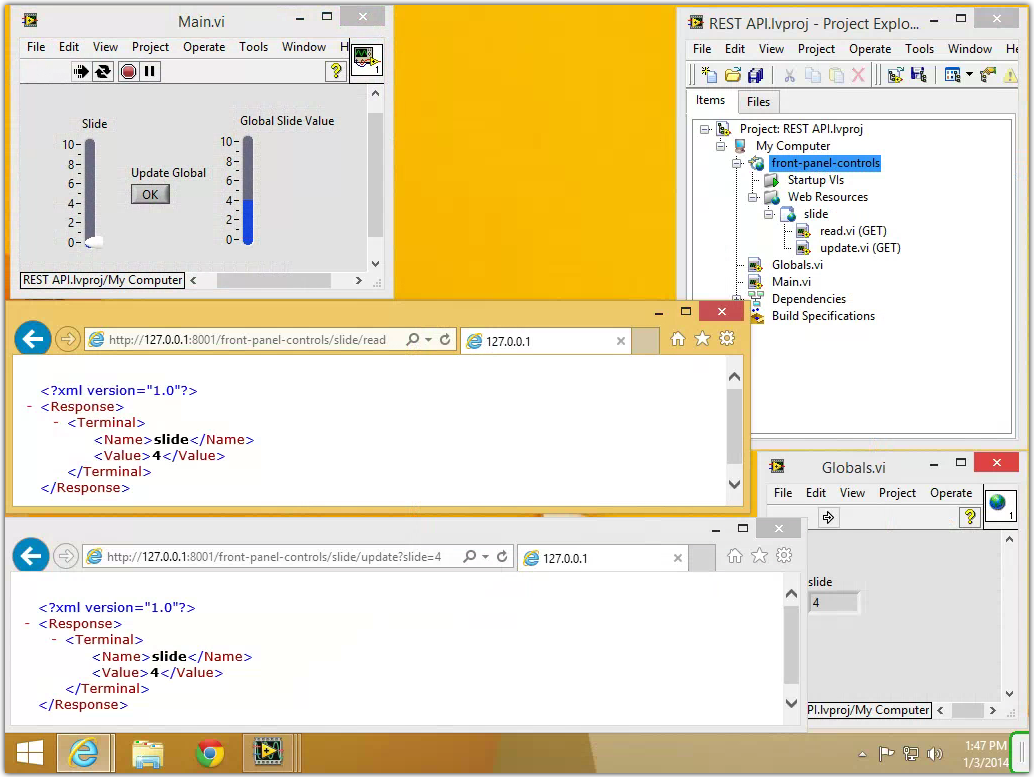Click the Slide control's slider track

(x=90, y=190)
